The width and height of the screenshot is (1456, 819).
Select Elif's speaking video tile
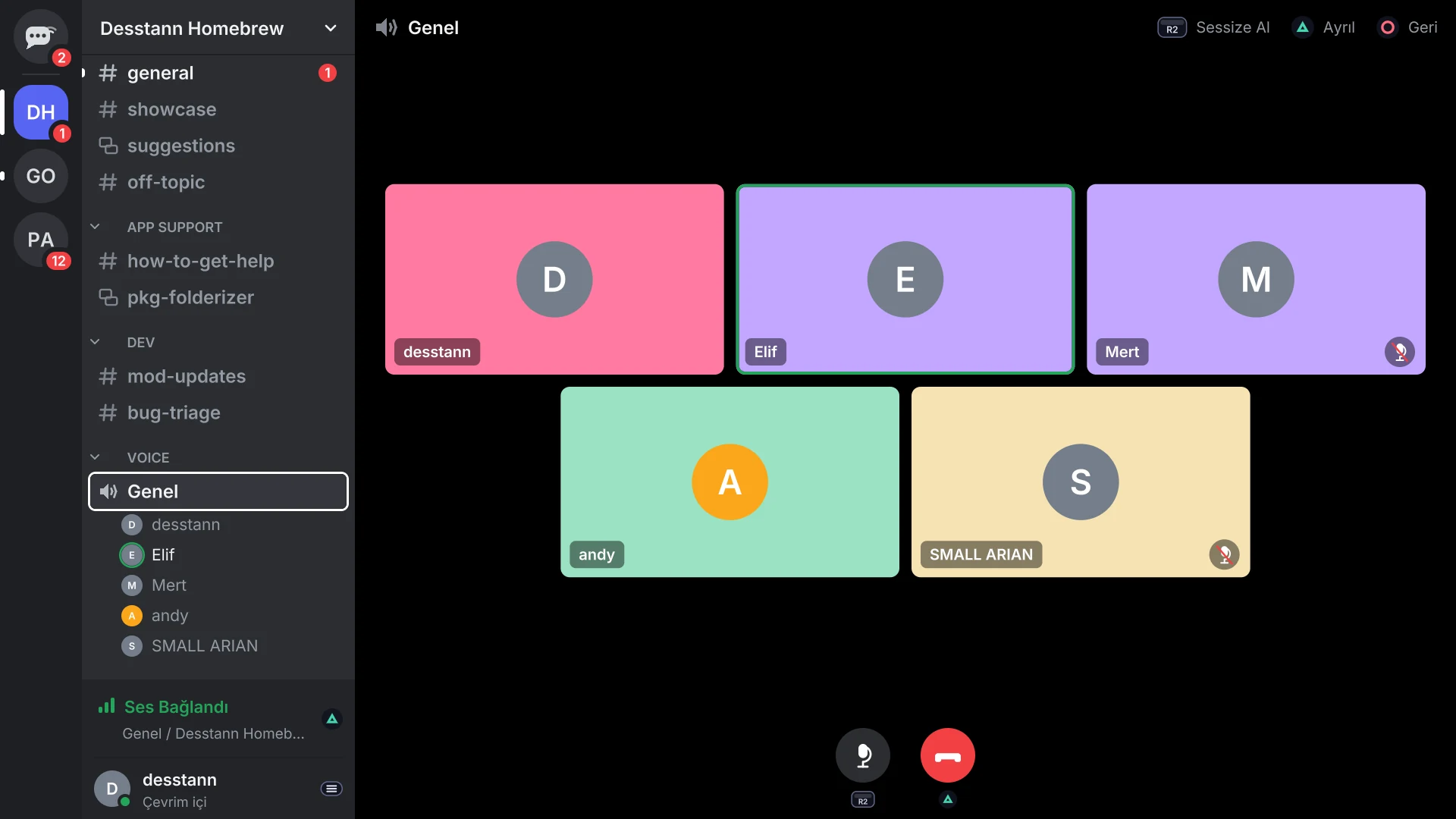point(905,279)
